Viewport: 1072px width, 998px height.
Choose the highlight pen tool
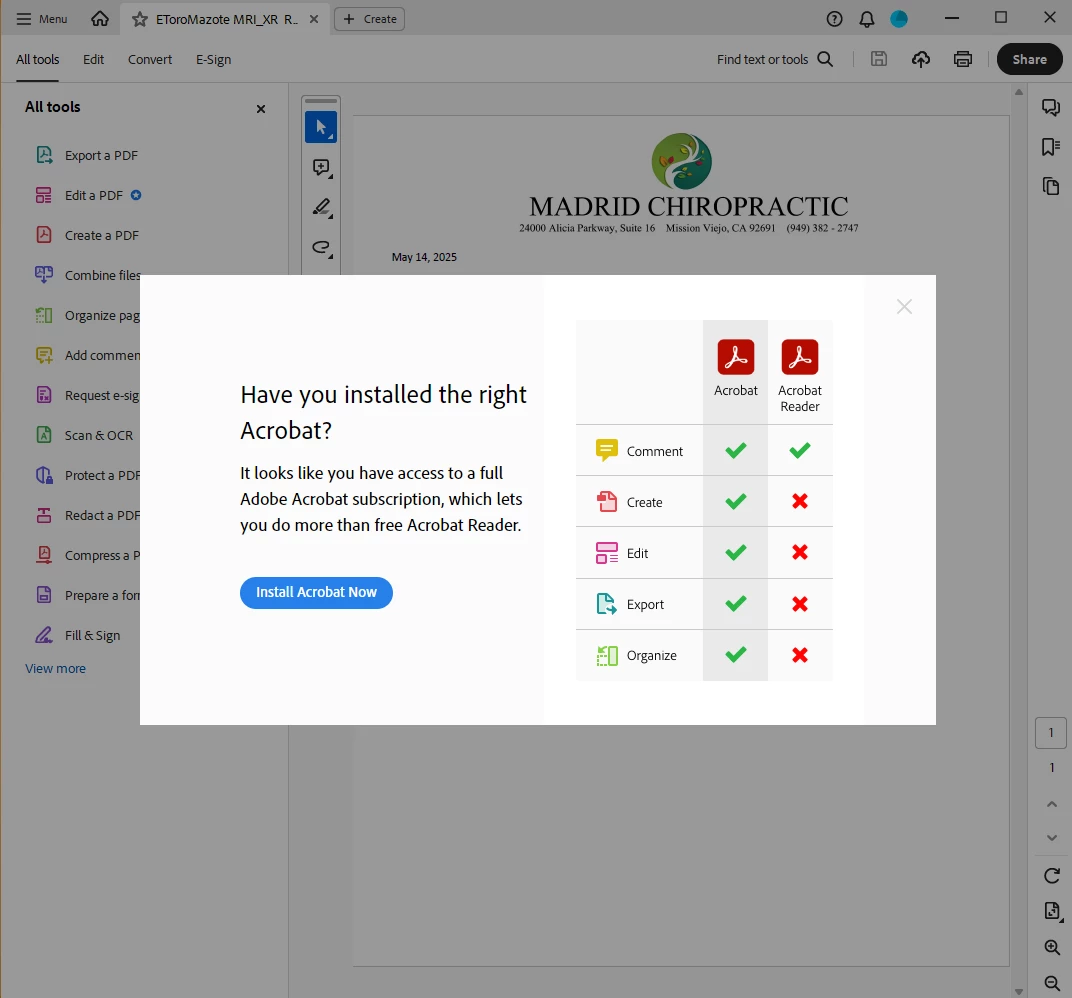321,207
